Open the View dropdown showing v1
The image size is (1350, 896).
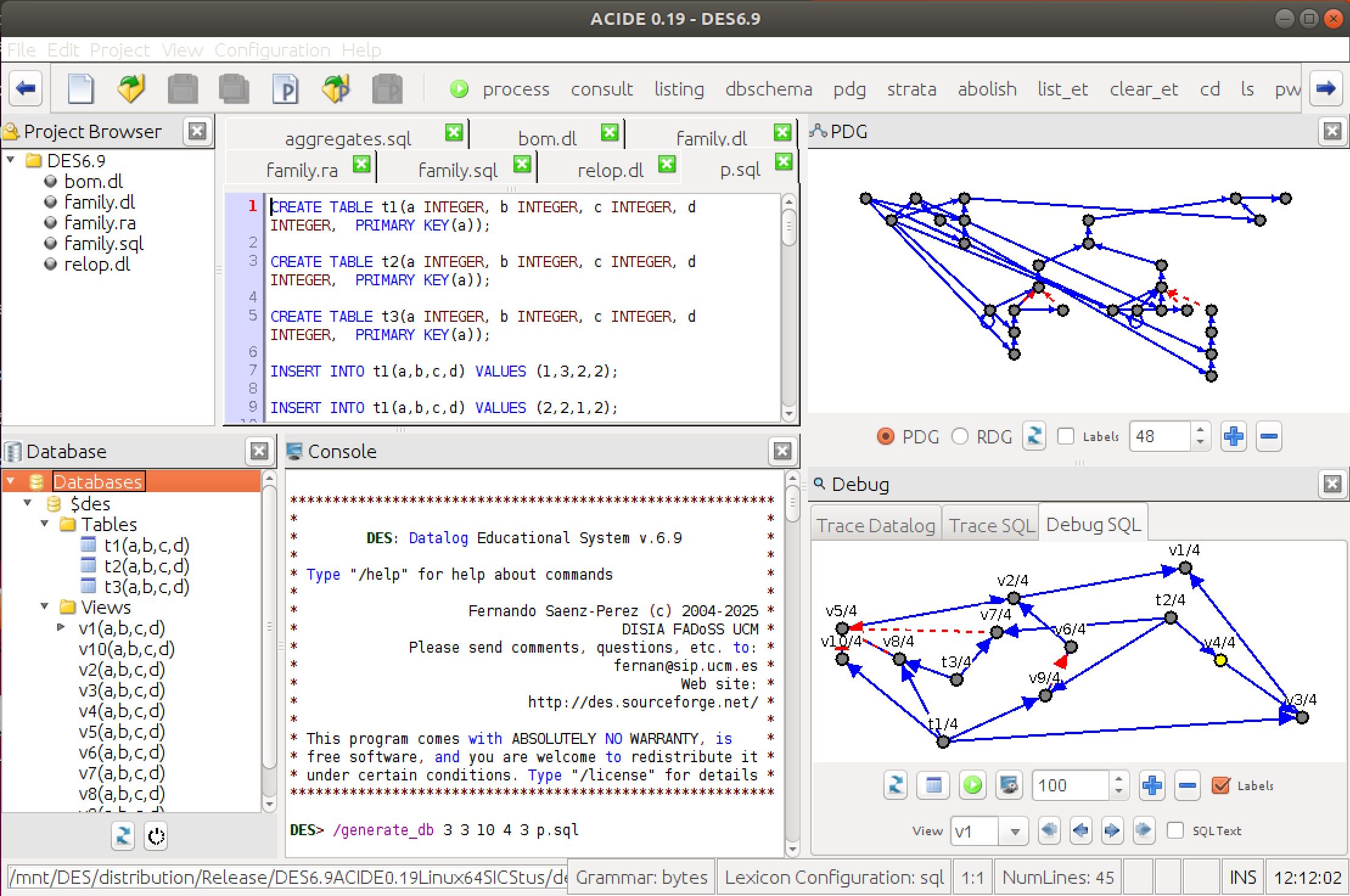point(1014,831)
